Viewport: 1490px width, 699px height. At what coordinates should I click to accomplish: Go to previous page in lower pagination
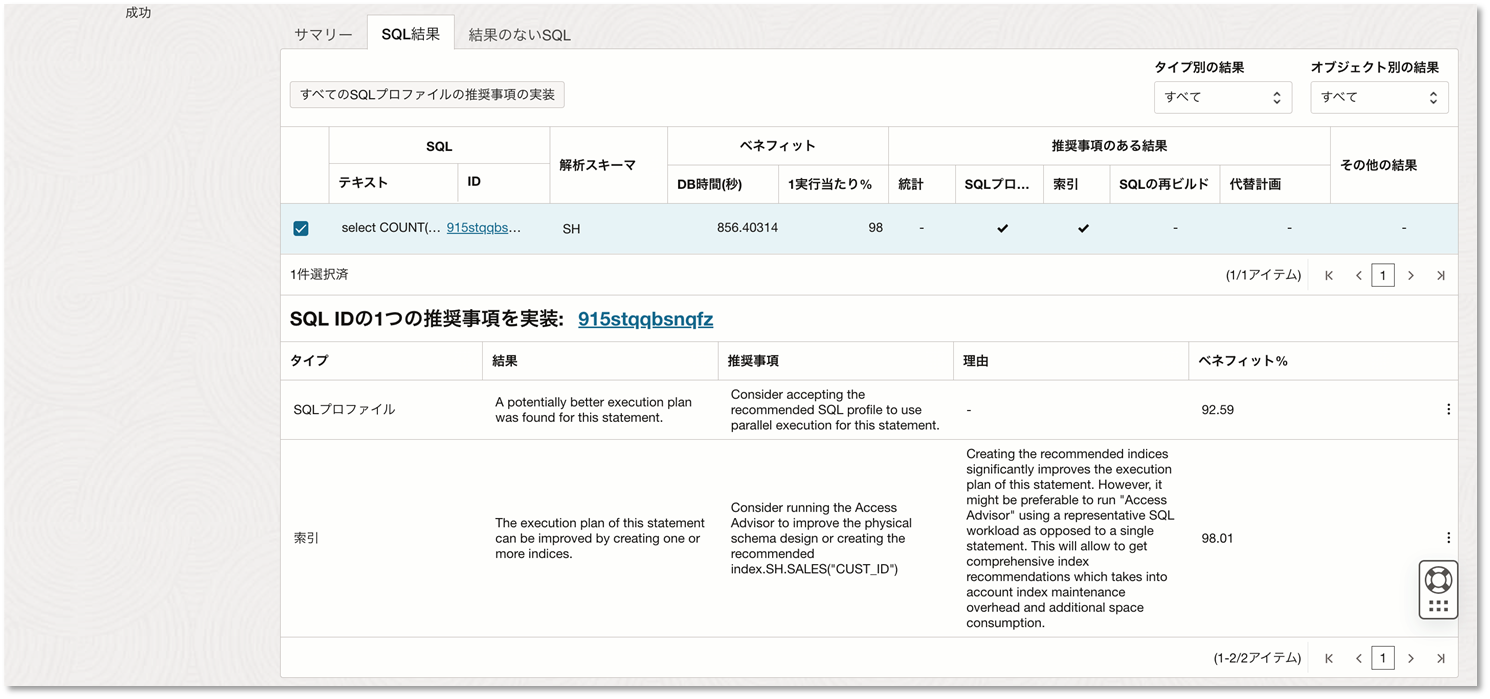tap(1359, 658)
